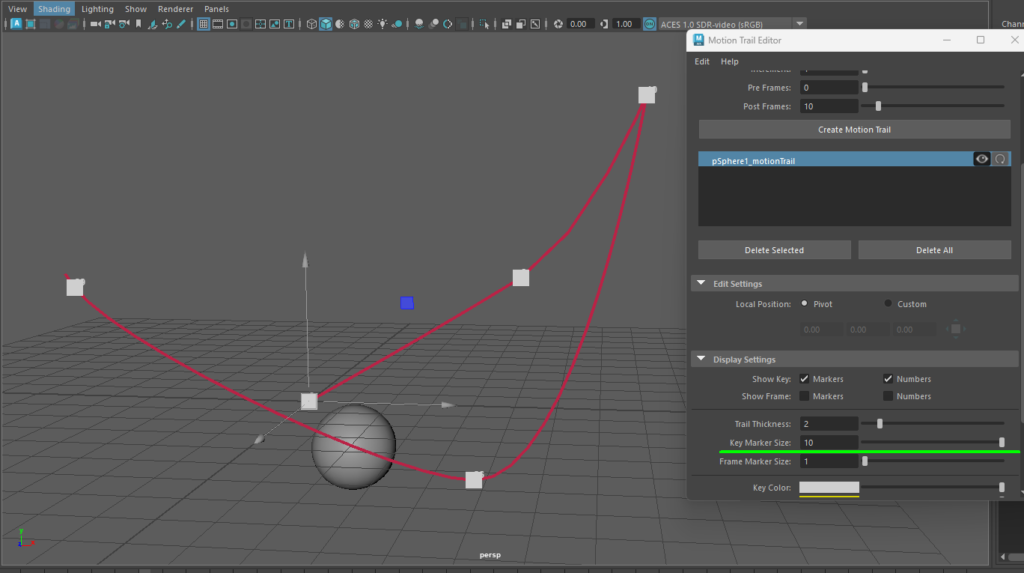Collapse the Edit Settings section
This screenshot has height=573, width=1024.
[700, 284]
